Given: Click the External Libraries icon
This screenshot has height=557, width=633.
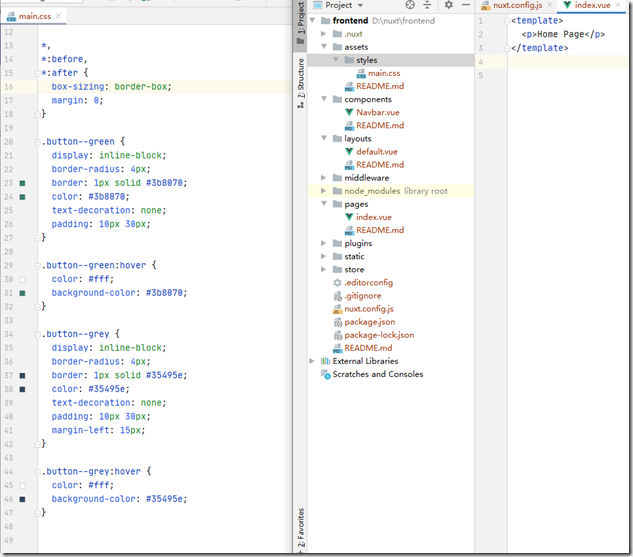Looking at the screenshot, I should pos(325,361).
